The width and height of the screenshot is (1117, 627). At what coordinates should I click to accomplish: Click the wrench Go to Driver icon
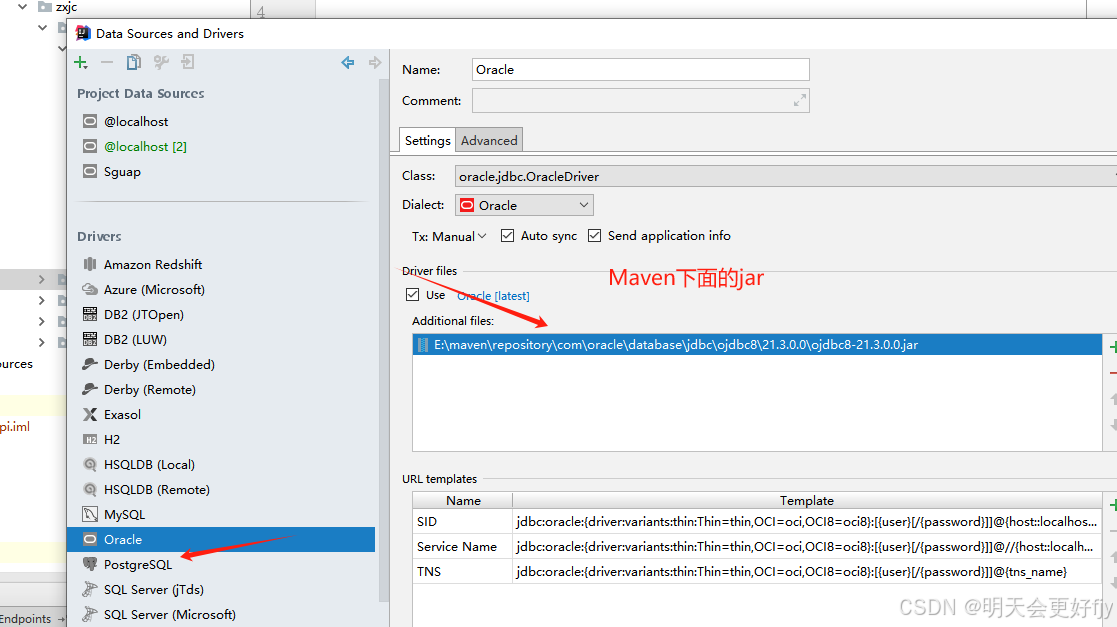(161, 63)
